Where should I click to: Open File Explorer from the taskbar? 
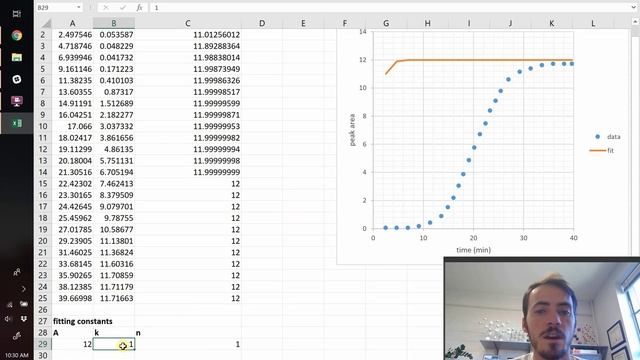17,58
